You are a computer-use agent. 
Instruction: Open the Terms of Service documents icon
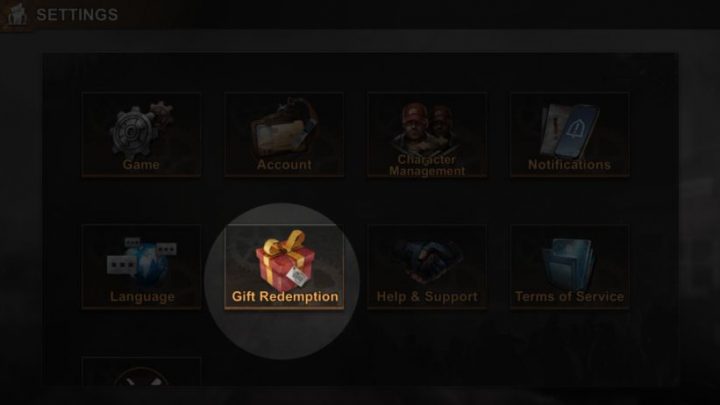click(569, 262)
